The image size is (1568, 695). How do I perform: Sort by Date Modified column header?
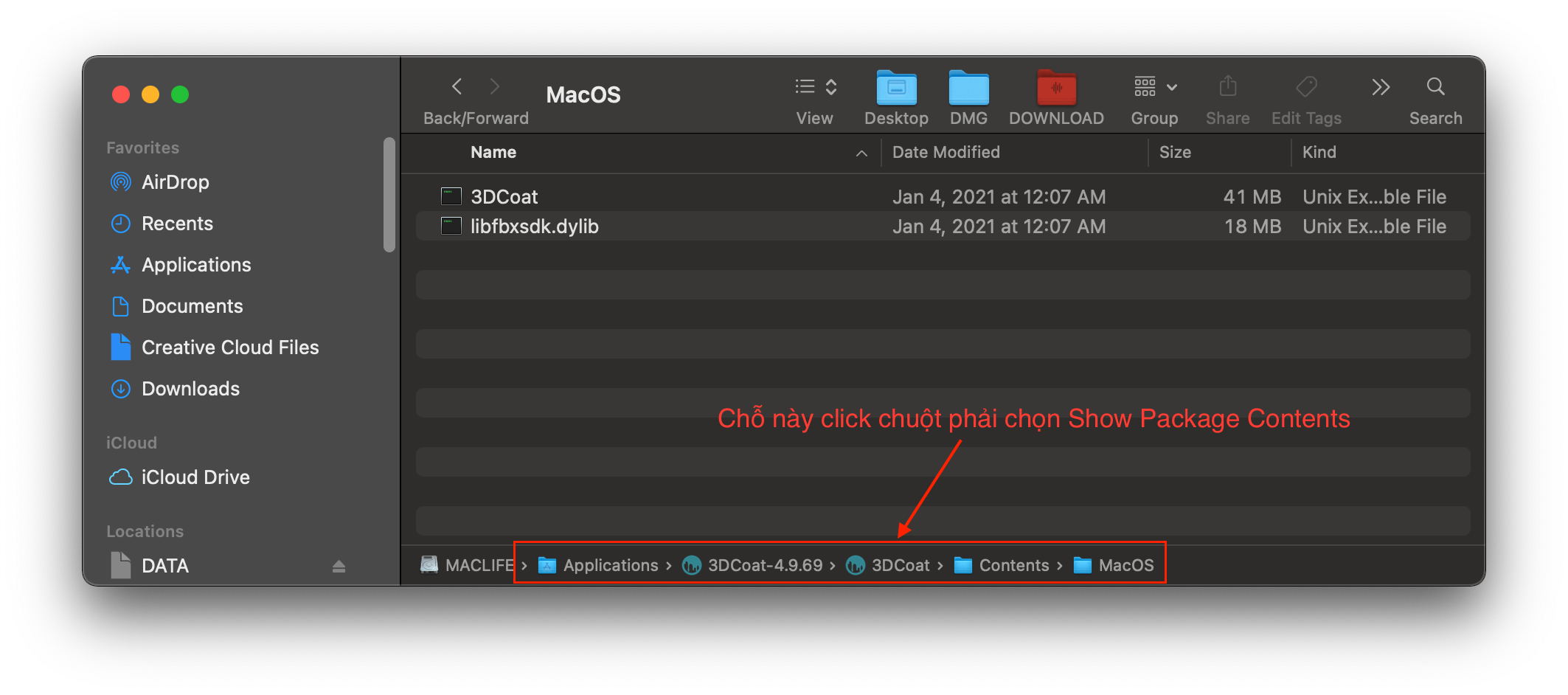tap(946, 152)
